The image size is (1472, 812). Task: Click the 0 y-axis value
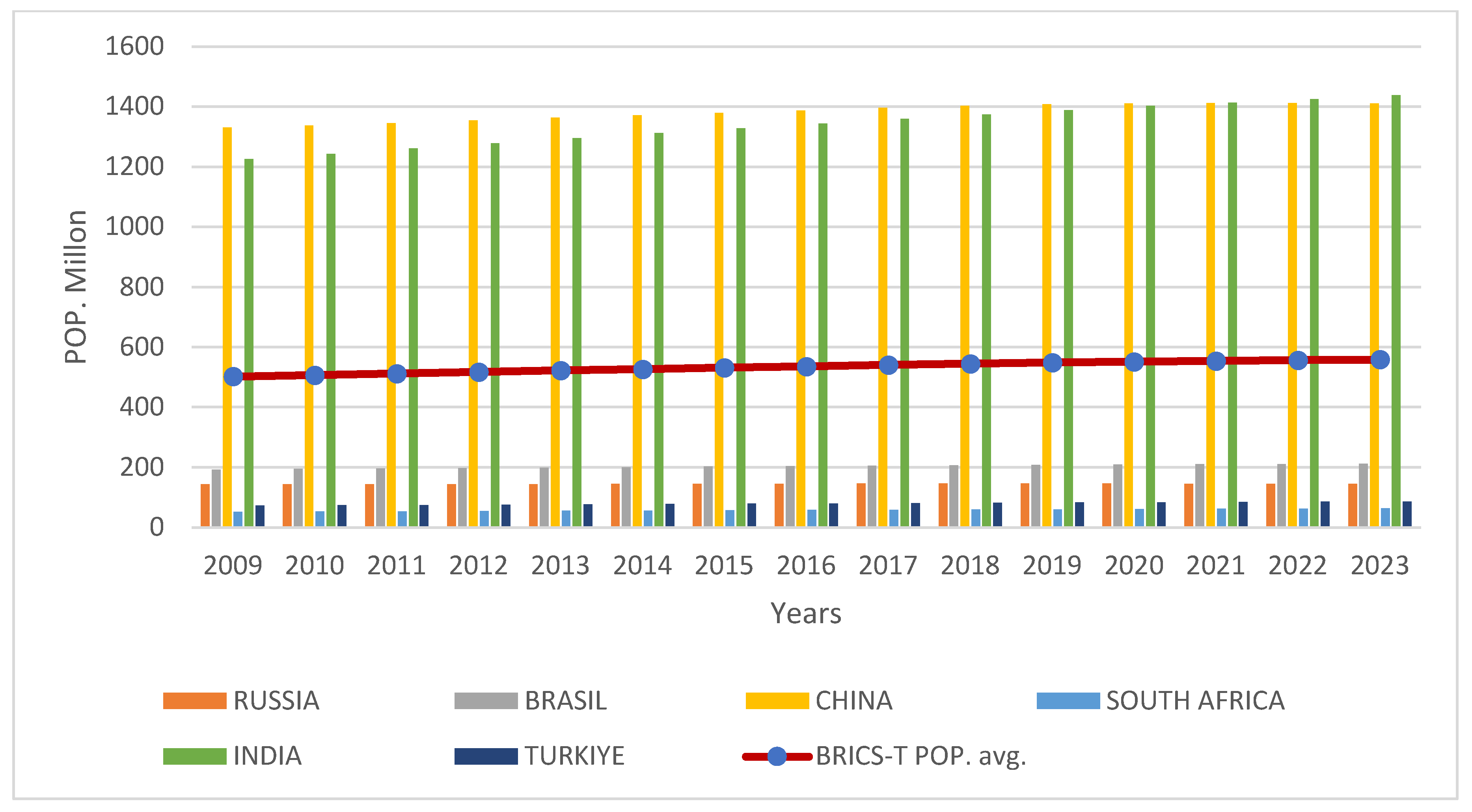157,527
